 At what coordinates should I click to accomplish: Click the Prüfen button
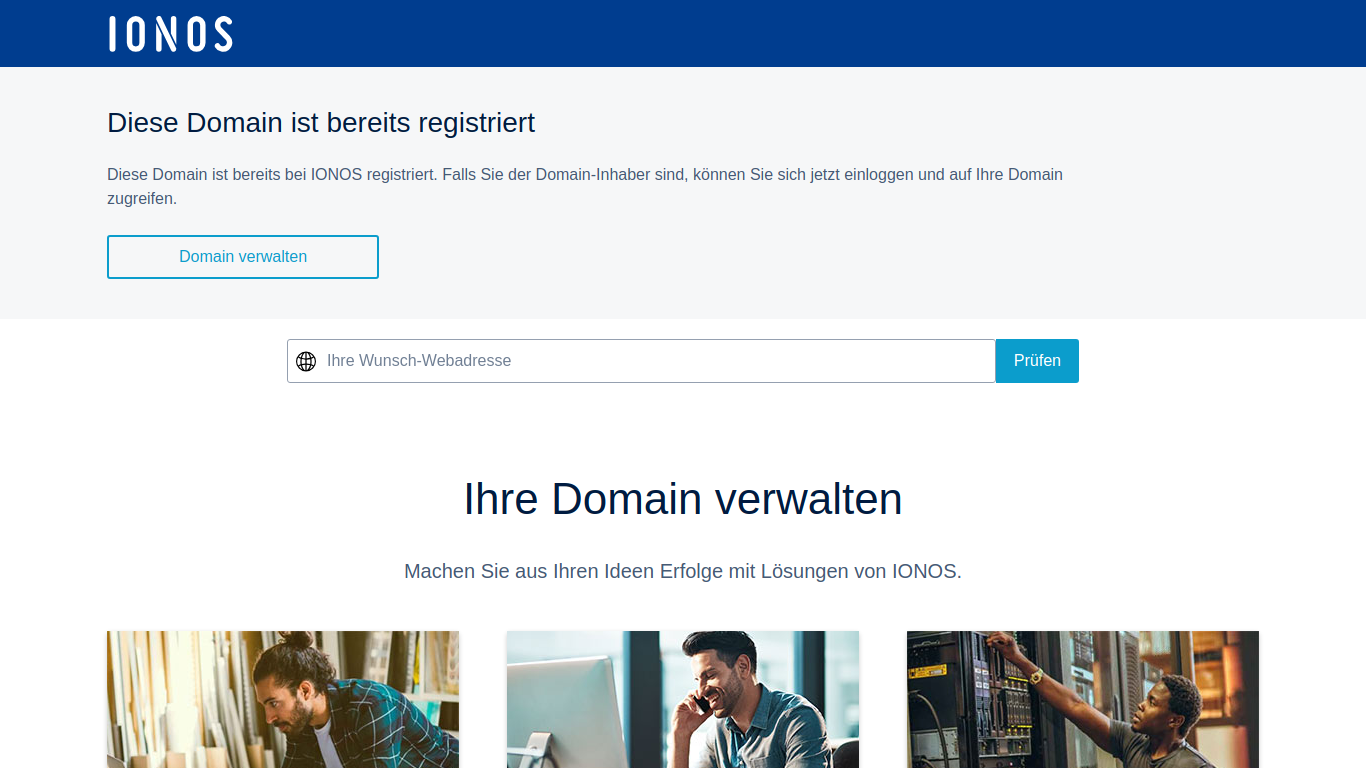[1037, 361]
